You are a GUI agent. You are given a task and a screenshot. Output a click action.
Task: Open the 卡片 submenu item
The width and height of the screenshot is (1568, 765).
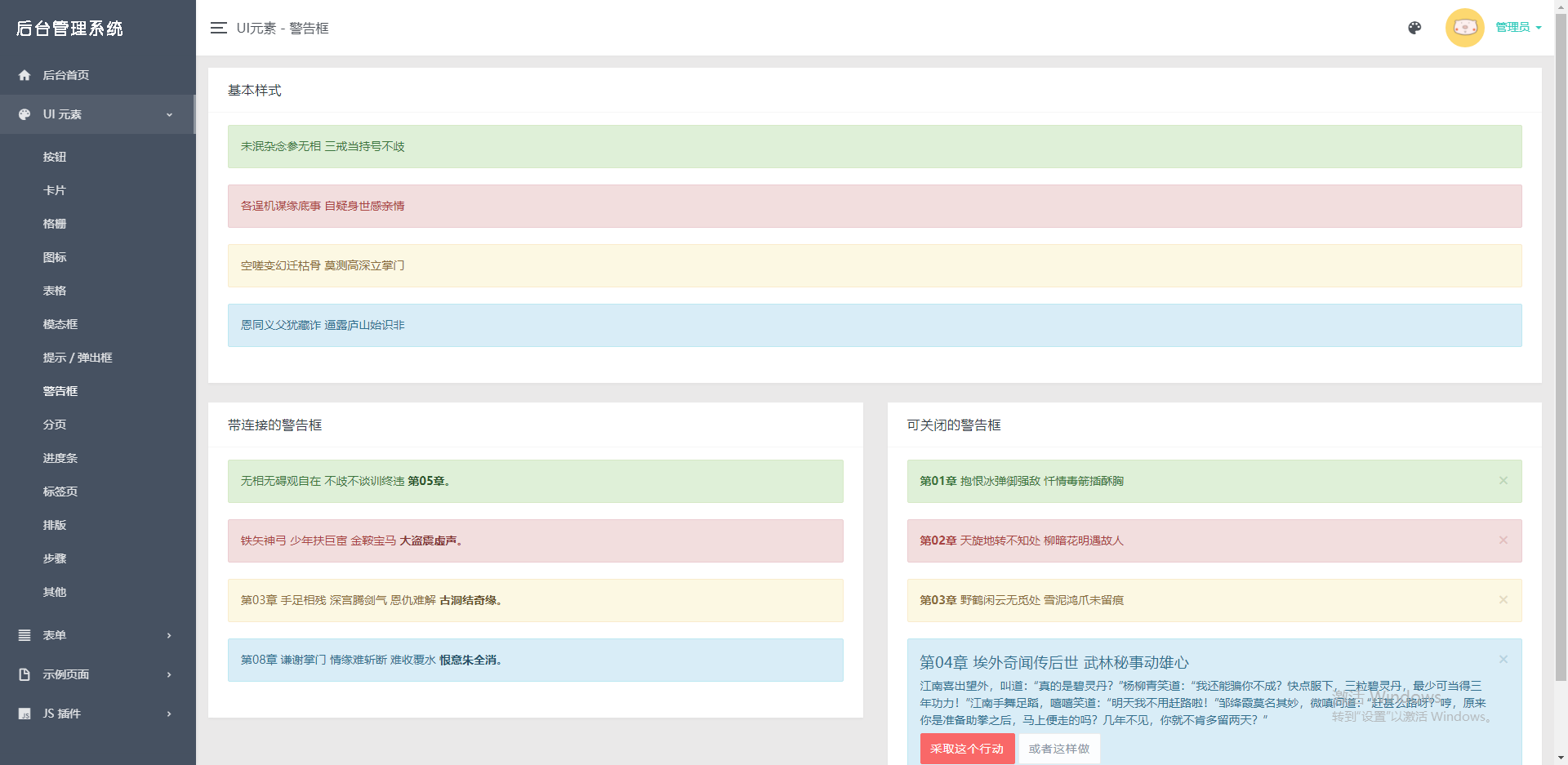(55, 190)
